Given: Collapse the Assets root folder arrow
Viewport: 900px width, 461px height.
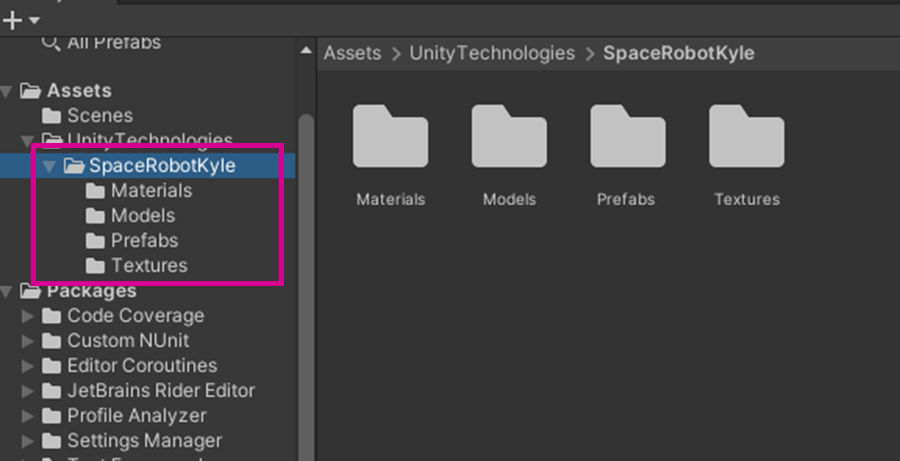Looking at the screenshot, I should [x=7, y=91].
